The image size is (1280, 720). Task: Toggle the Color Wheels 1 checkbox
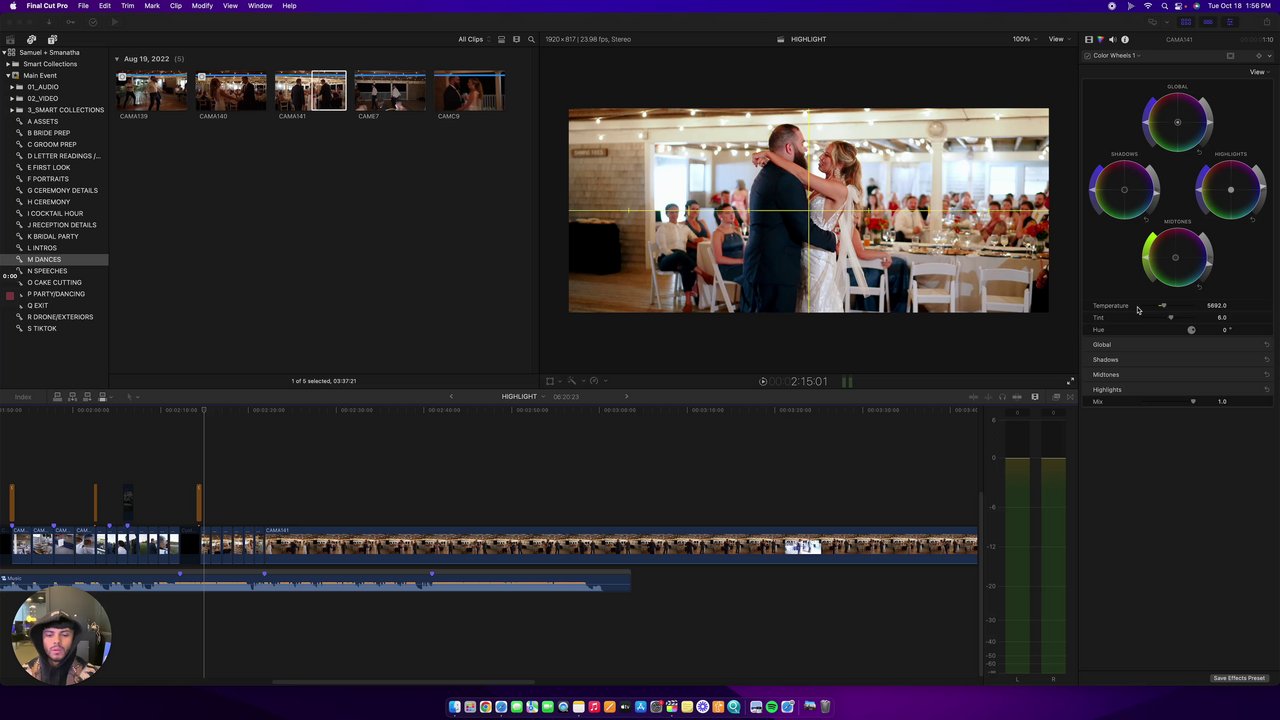coord(1087,56)
